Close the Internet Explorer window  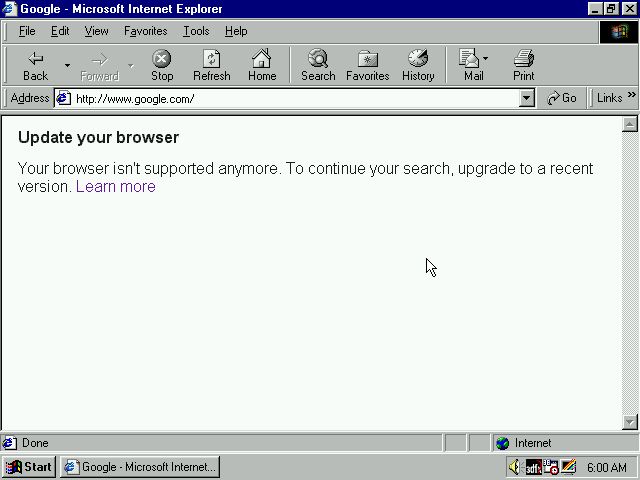629,9
